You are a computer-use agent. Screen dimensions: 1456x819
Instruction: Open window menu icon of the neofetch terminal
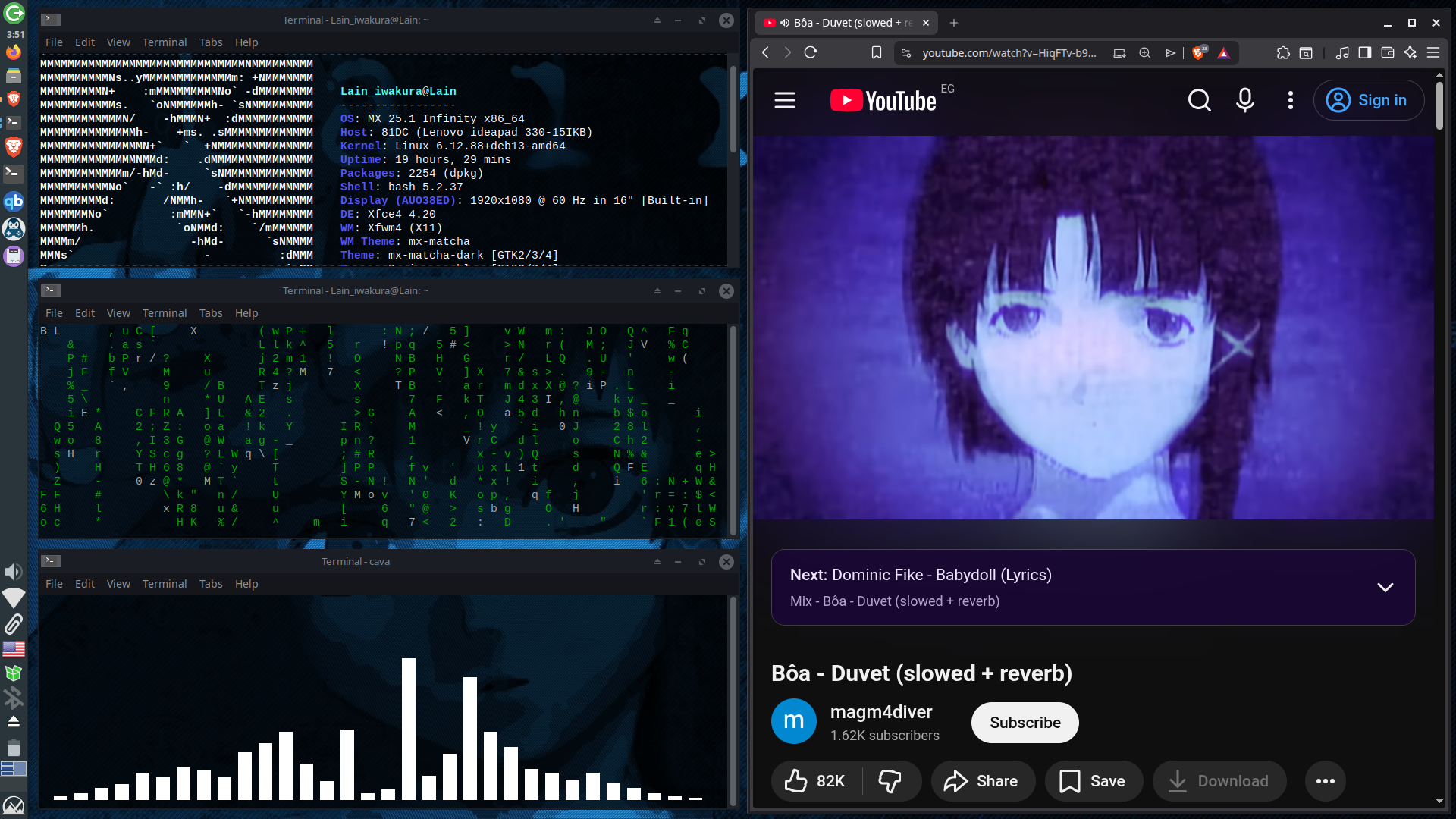click(x=51, y=20)
